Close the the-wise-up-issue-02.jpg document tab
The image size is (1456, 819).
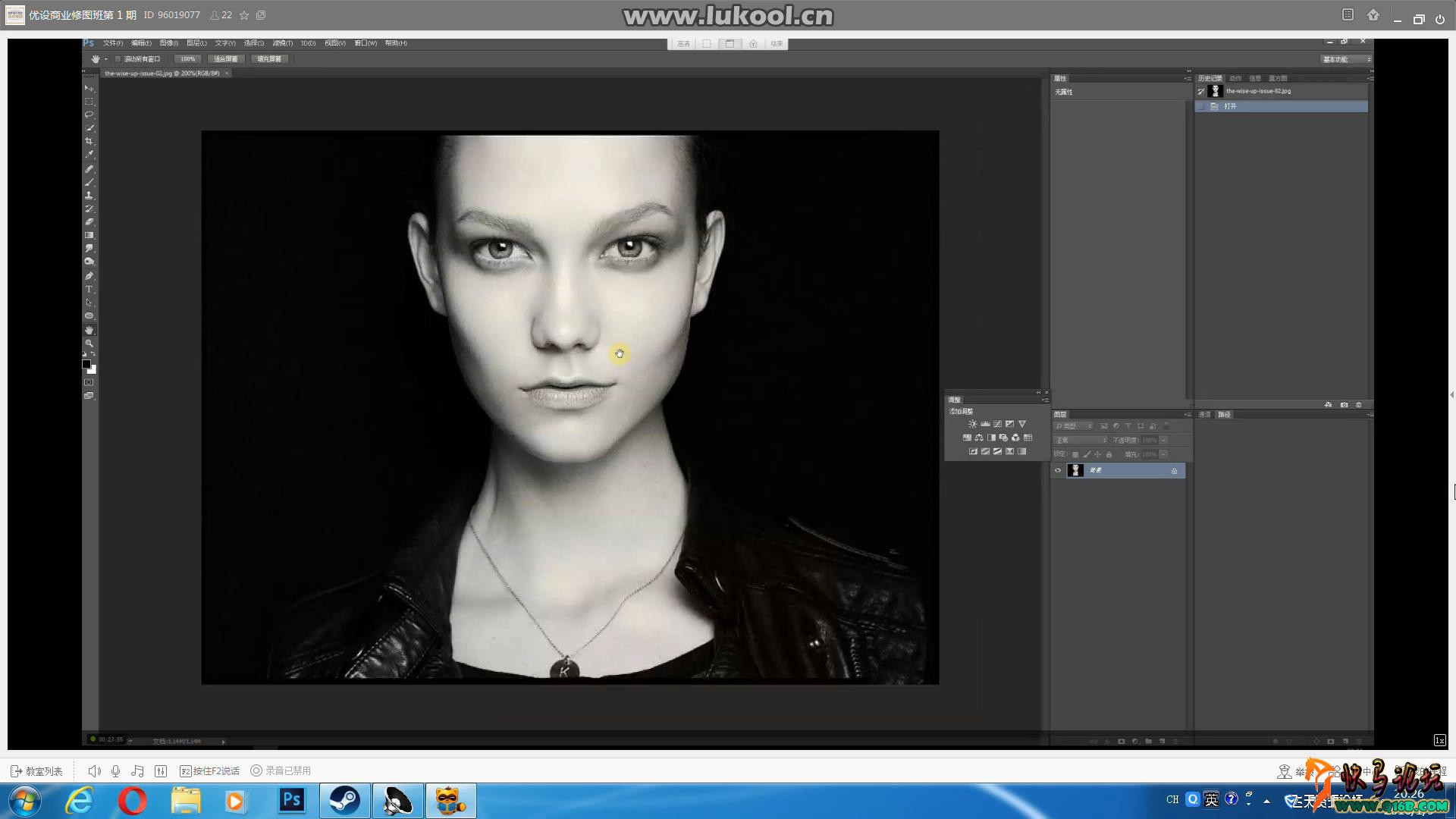227,74
